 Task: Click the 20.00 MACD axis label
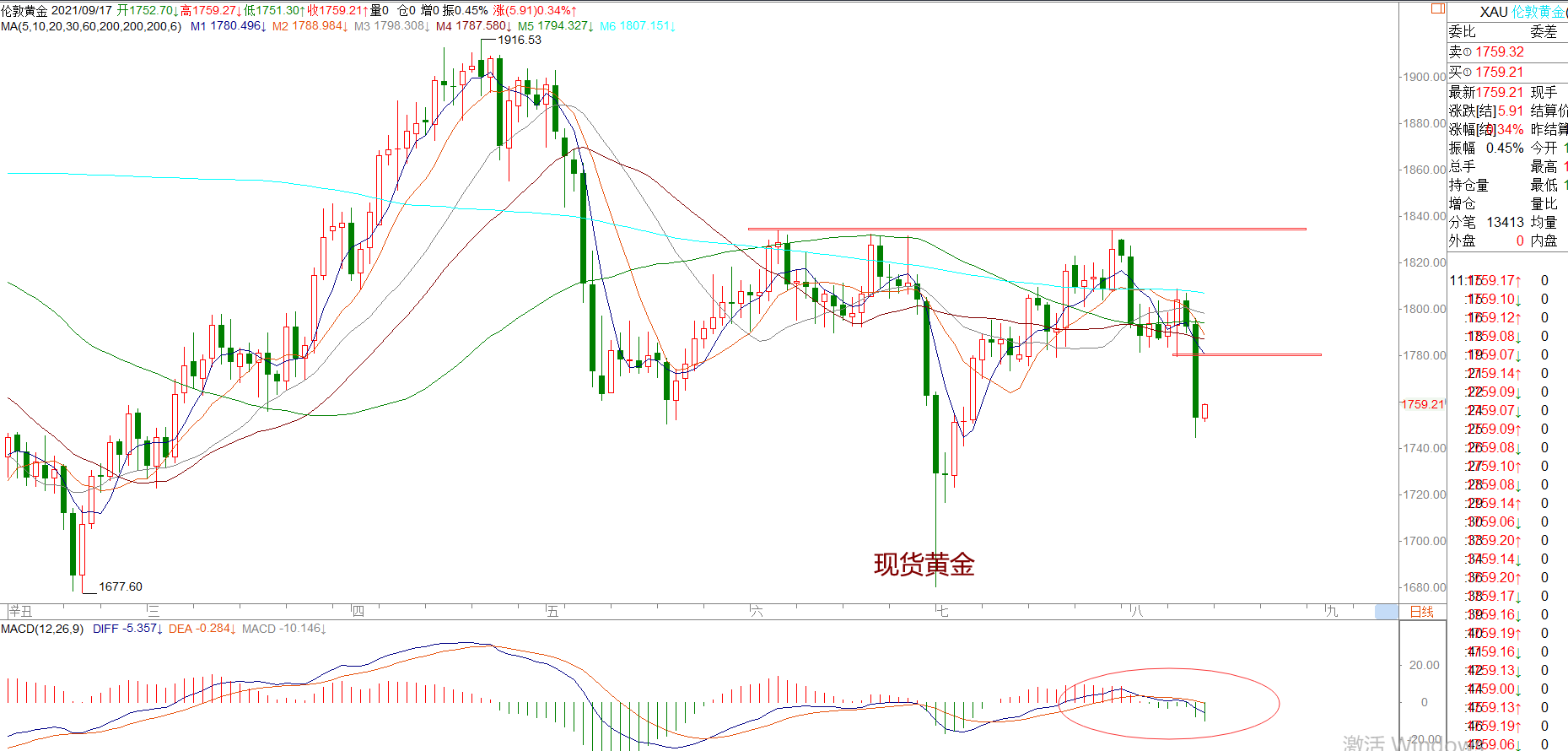click(1425, 665)
